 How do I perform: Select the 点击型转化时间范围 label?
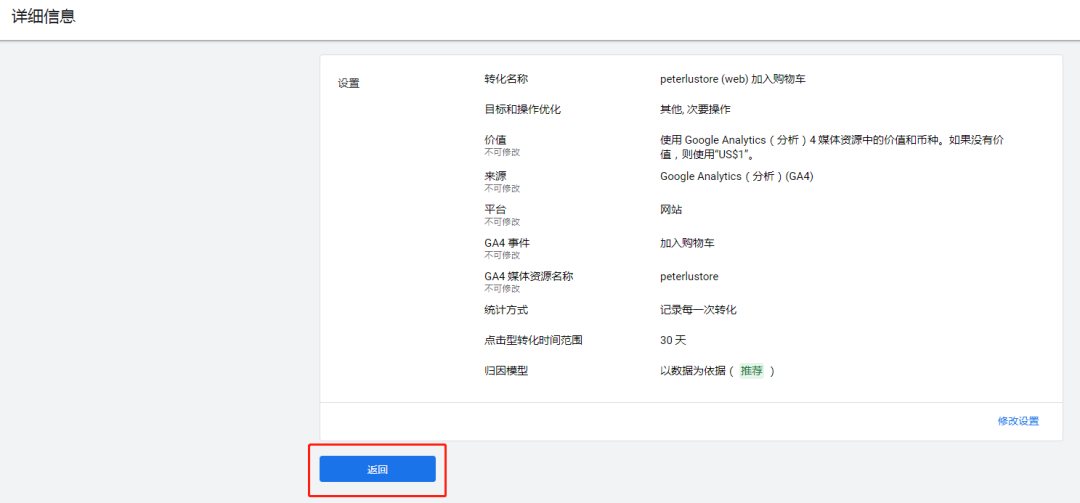pyautogui.click(x=534, y=340)
